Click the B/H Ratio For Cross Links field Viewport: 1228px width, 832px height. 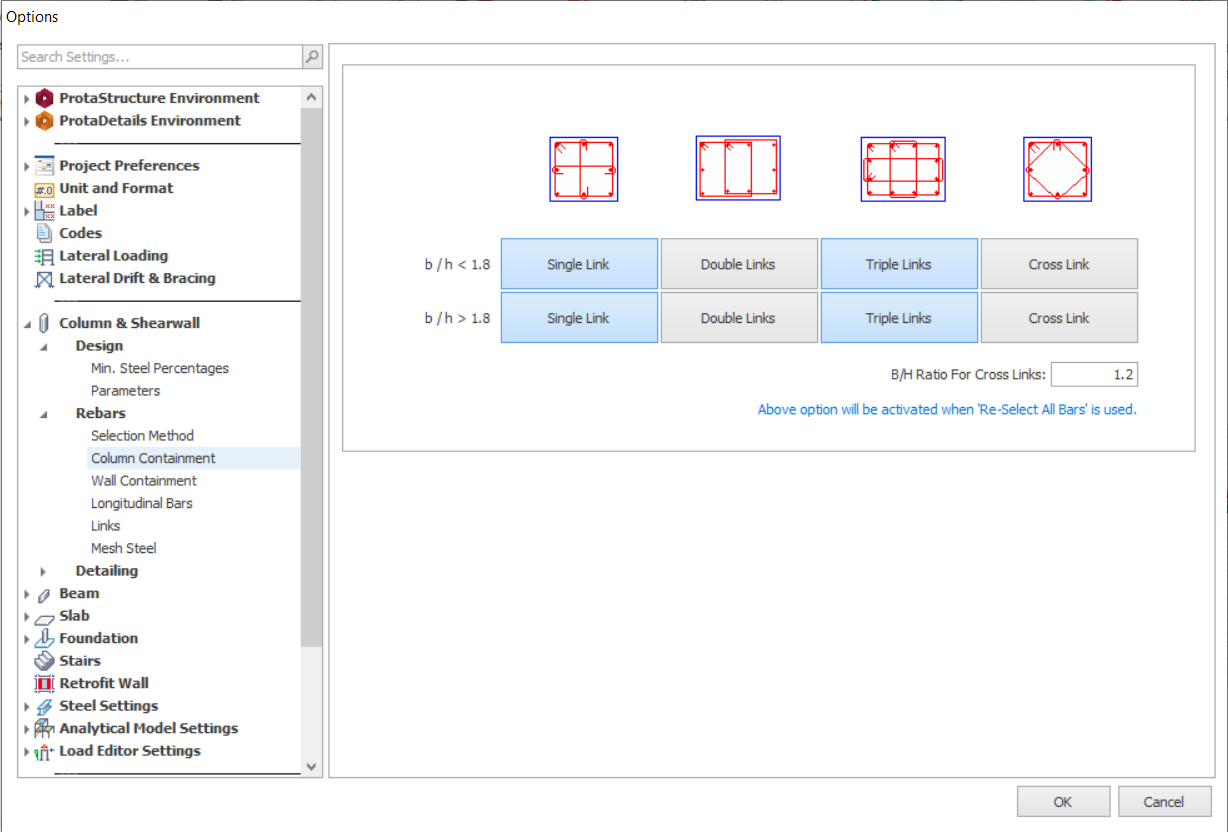click(1093, 375)
